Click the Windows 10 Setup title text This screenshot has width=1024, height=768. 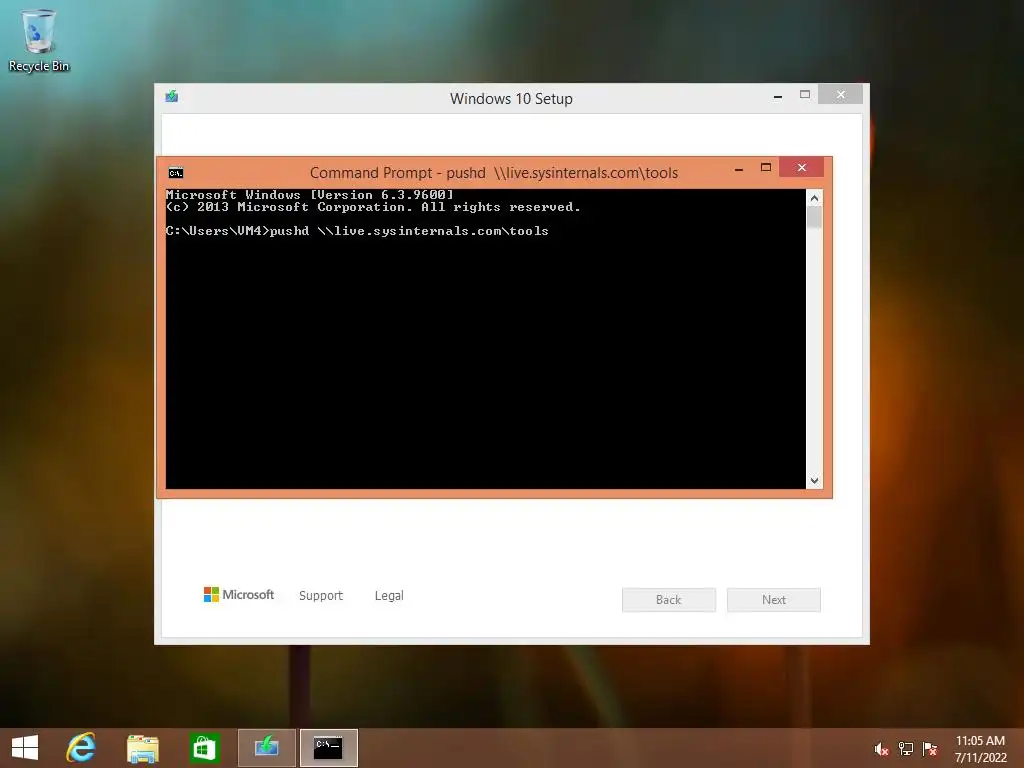click(511, 99)
